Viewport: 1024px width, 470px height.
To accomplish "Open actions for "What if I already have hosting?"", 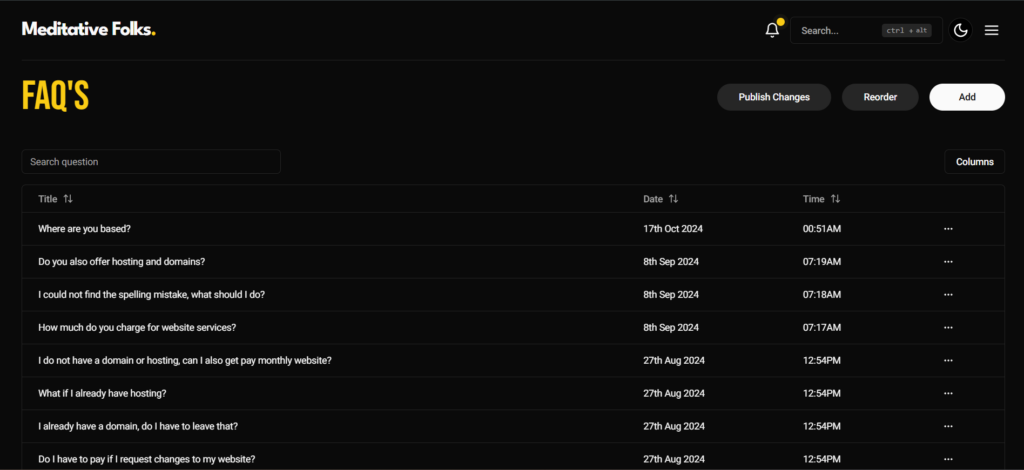I will point(948,393).
